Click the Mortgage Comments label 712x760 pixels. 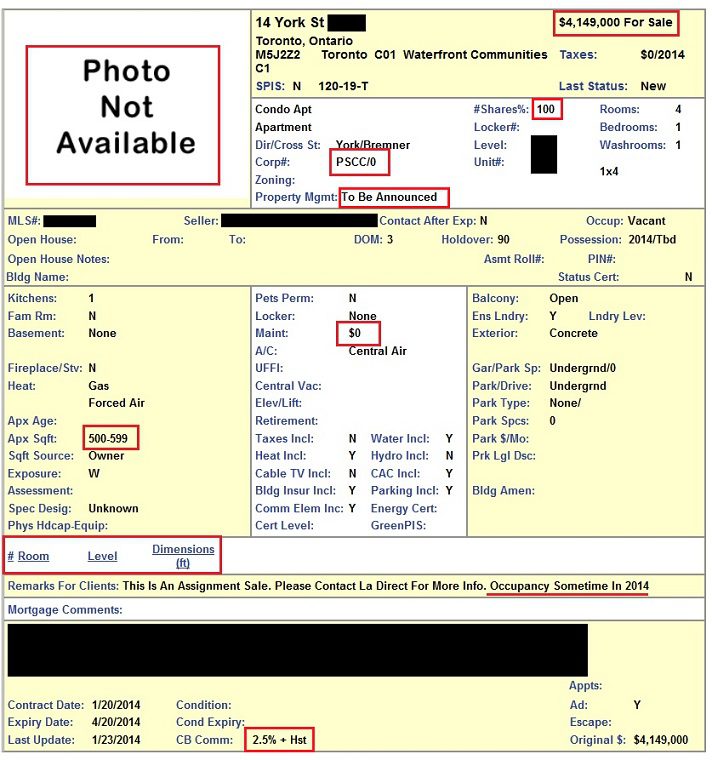pyautogui.click(x=64, y=609)
